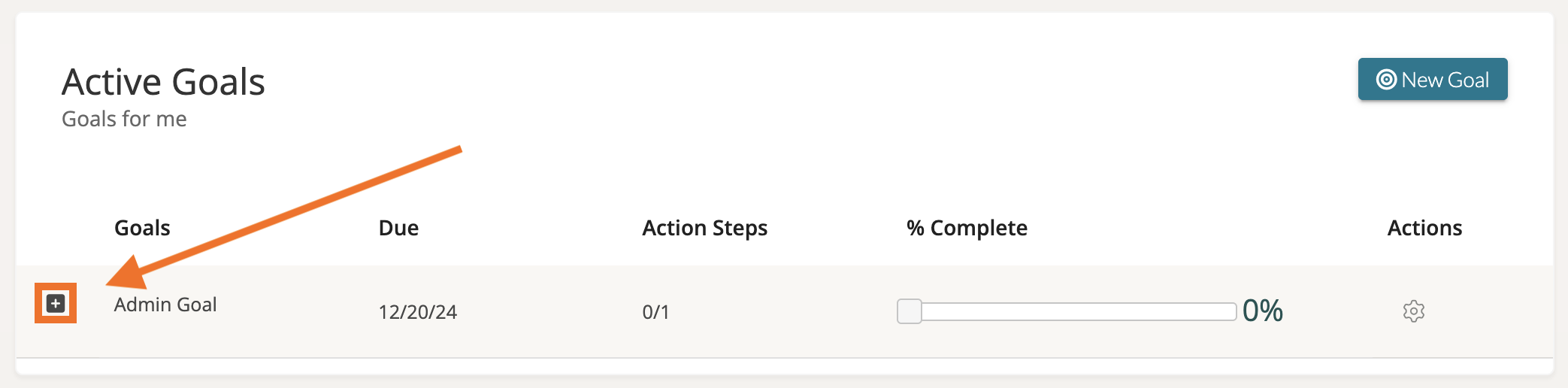Screen dimensions: 1568x388
Task: Click the target icon inside New Goal
Action: coord(1385,80)
